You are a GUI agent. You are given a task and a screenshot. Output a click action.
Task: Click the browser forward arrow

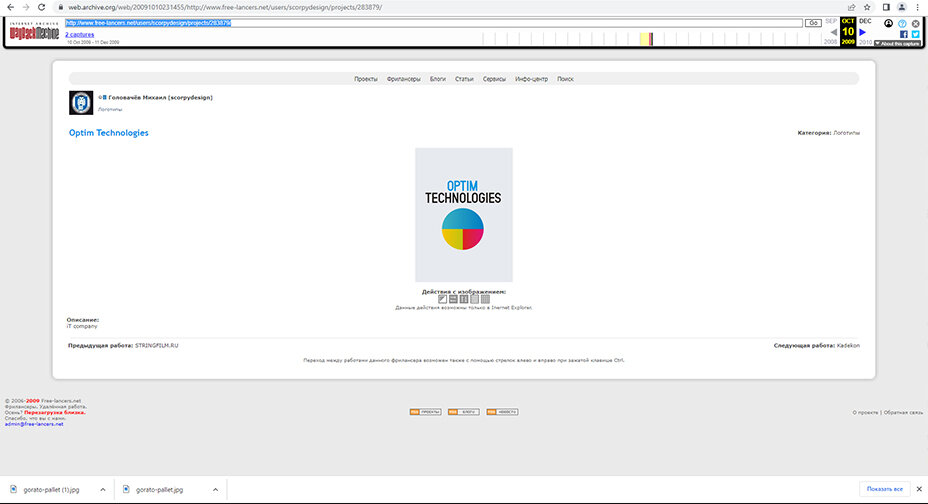(x=25, y=7)
